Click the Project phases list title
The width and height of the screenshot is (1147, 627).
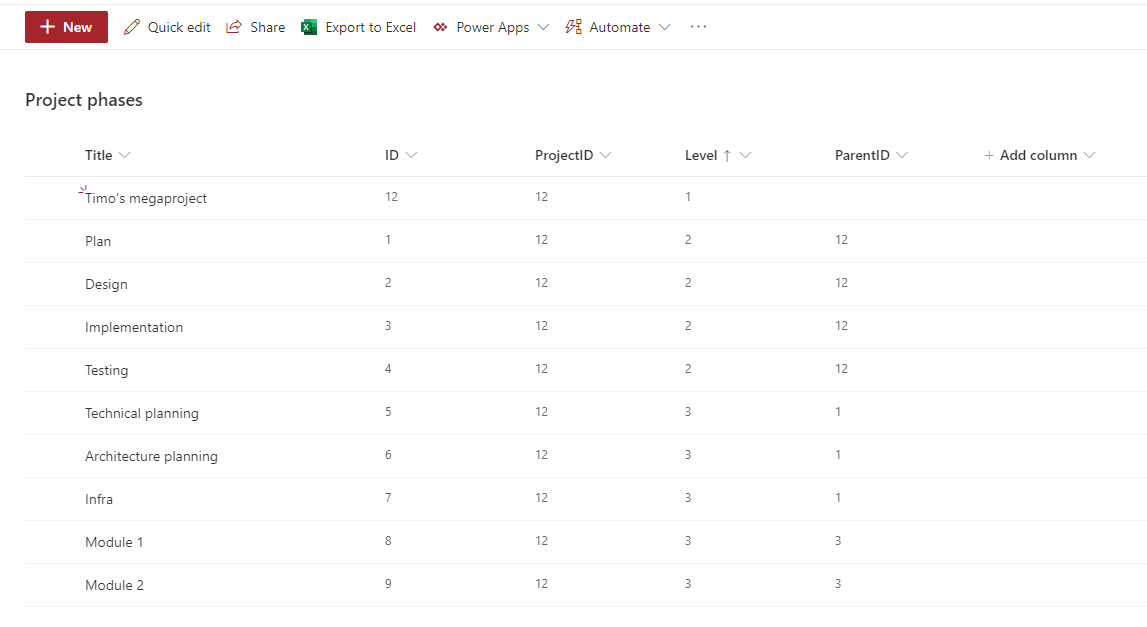click(84, 100)
